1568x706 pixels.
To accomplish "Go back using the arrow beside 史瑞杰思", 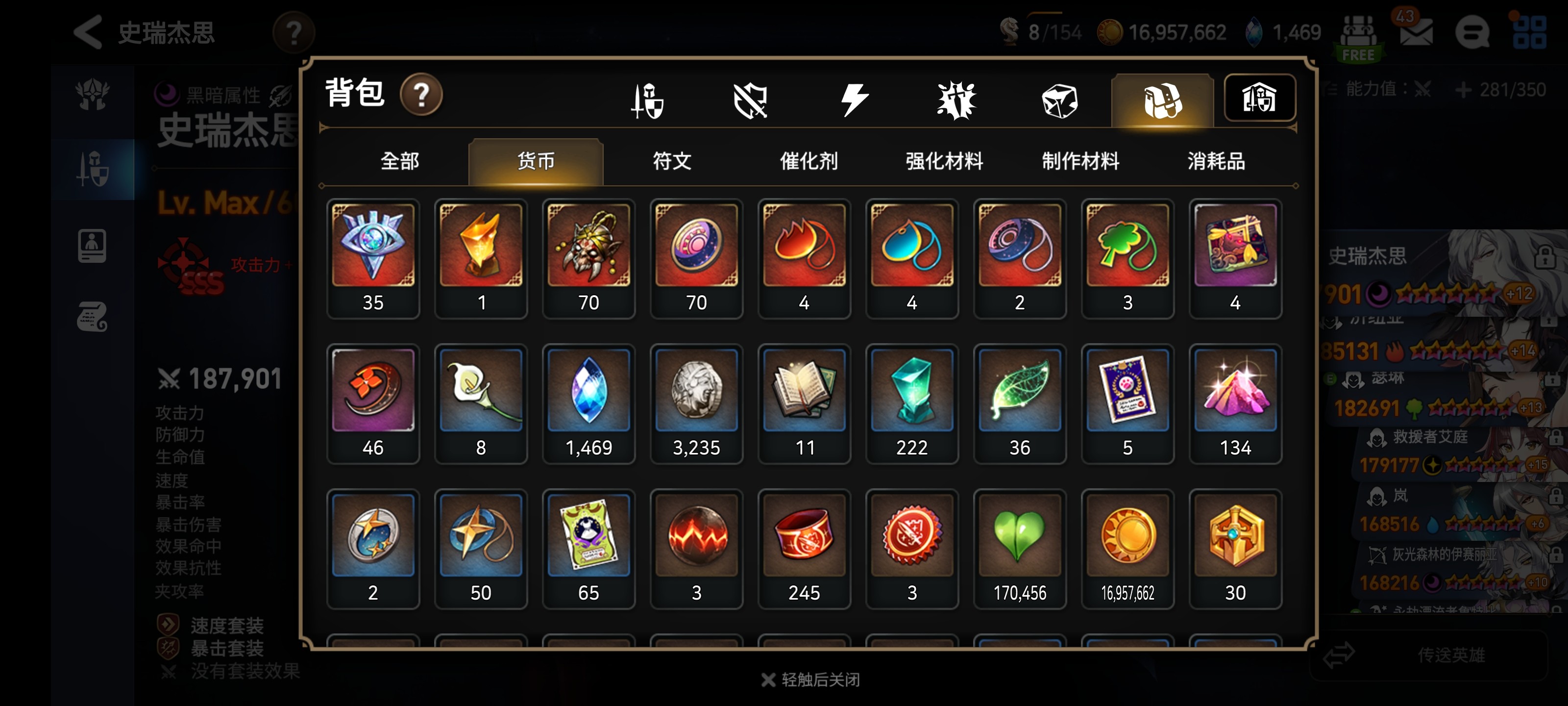I will click(88, 32).
